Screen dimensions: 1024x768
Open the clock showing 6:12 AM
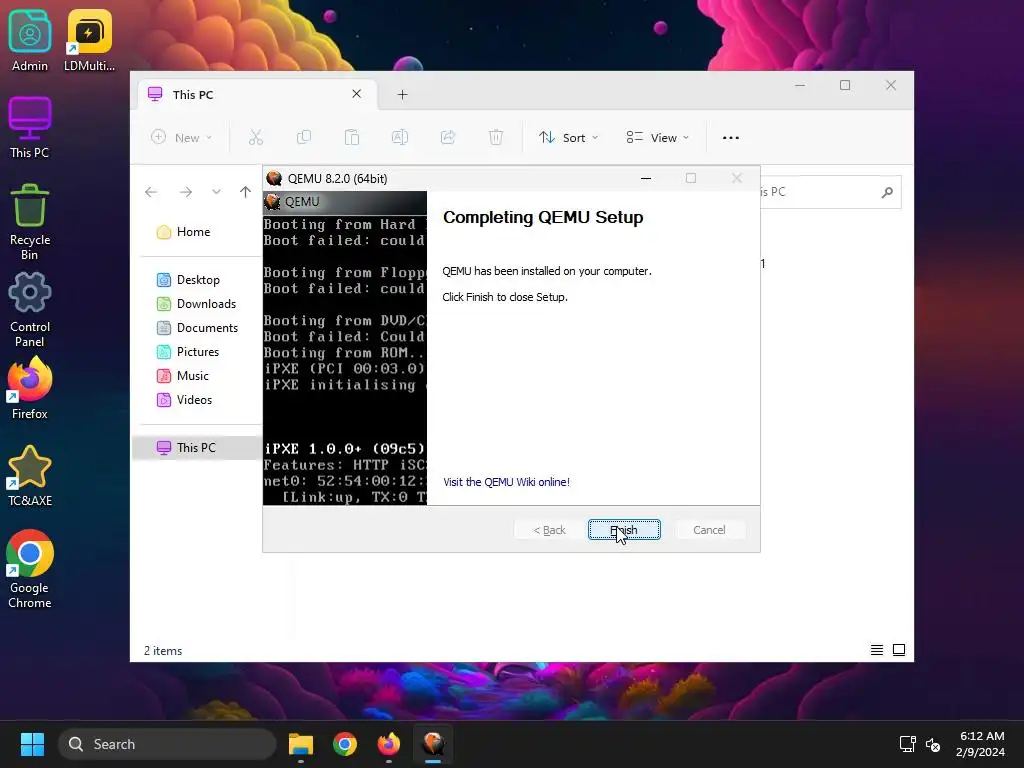coord(981,744)
